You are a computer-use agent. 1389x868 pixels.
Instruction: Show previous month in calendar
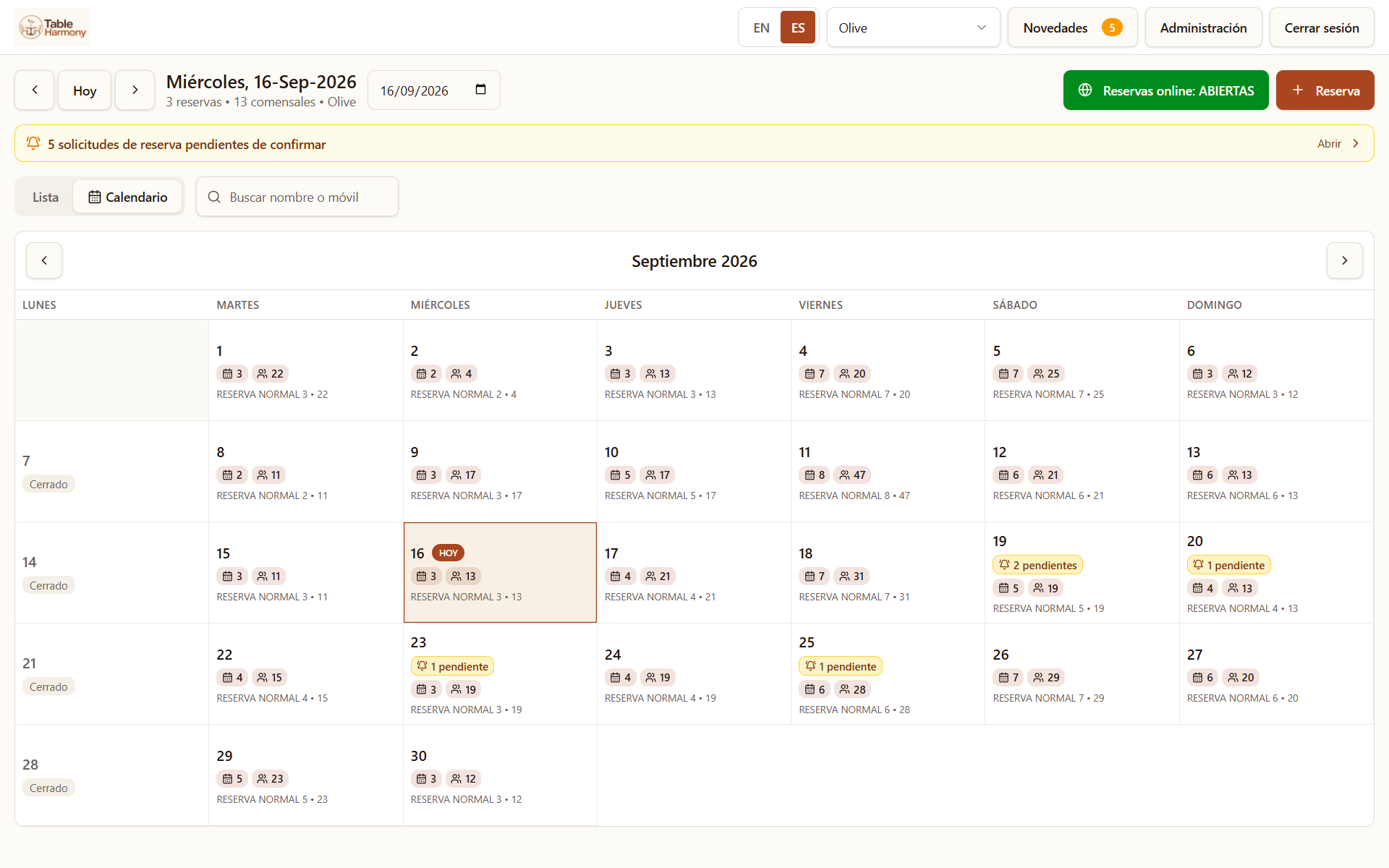pyautogui.click(x=44, y=260)
